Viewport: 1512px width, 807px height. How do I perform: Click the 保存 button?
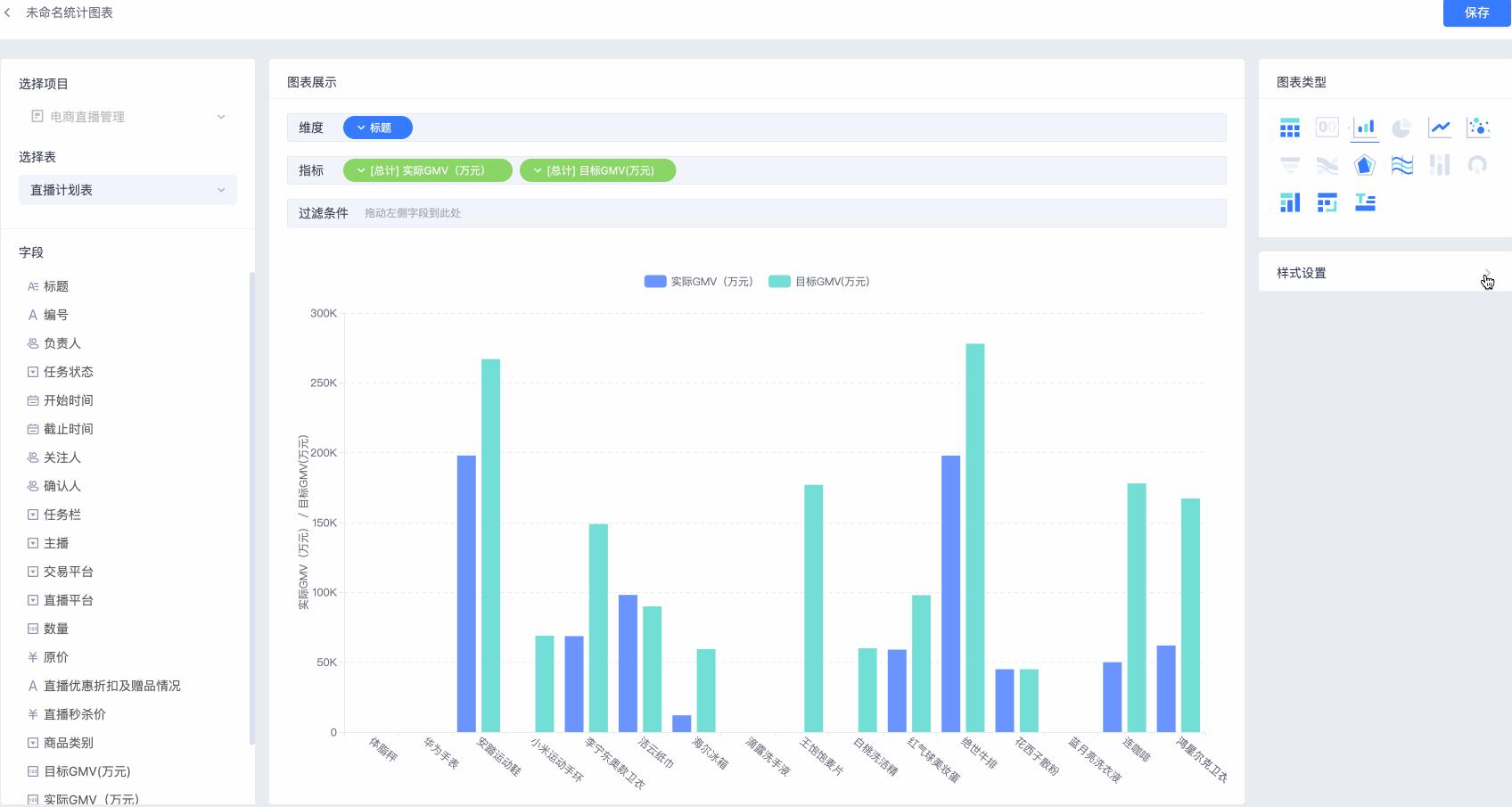tap(1476, 13)
